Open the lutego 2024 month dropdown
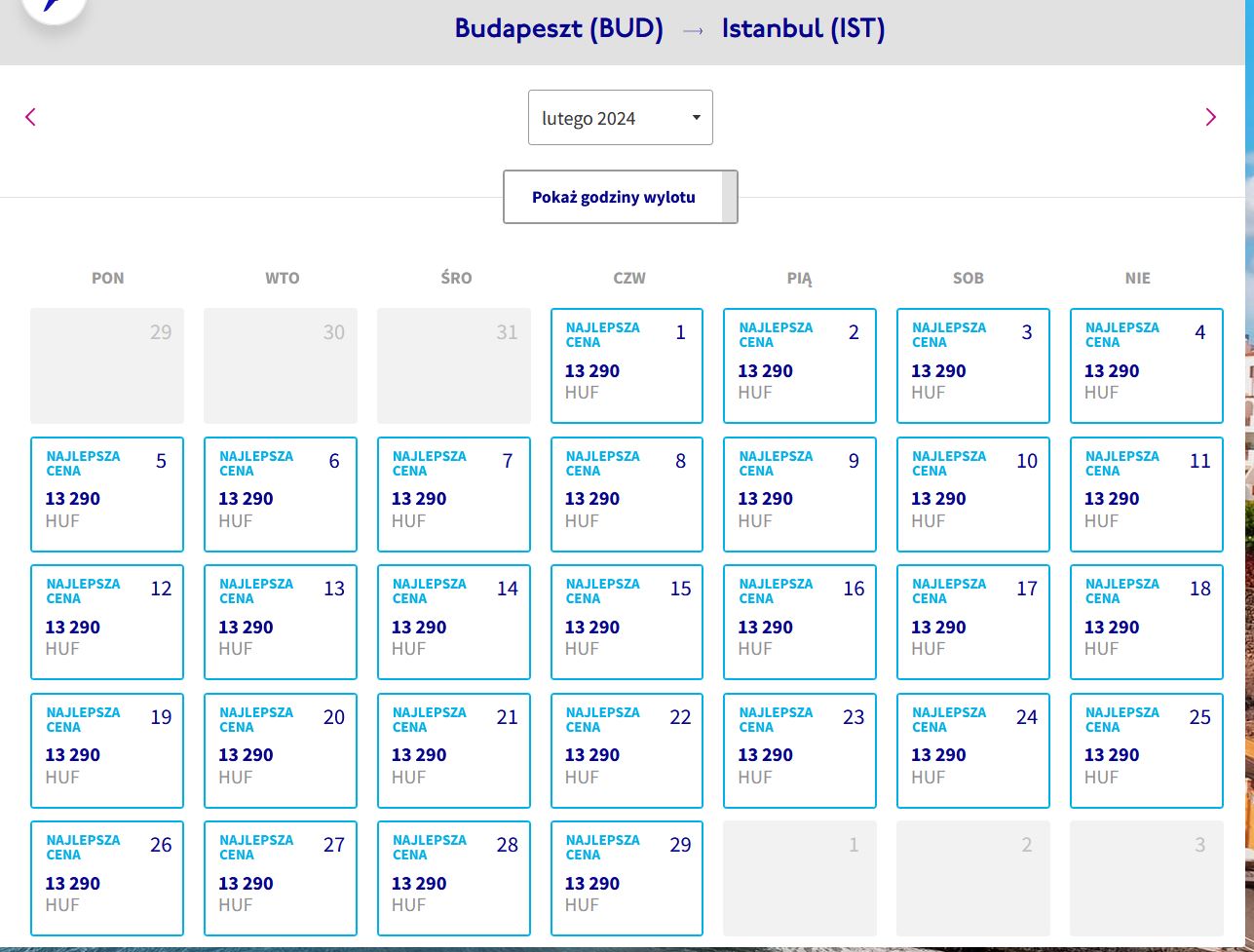The width and height of the screenshot is (1254, 952). tap(621, 118)
